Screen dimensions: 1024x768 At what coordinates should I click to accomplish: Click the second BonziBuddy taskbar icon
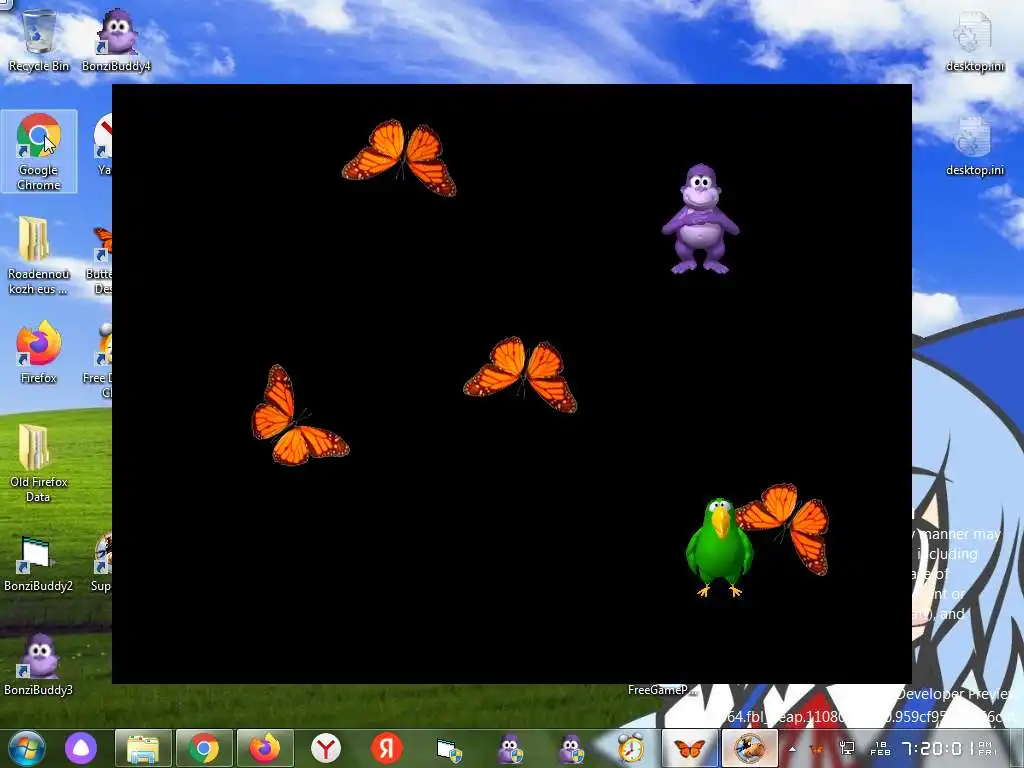[571, 748]
